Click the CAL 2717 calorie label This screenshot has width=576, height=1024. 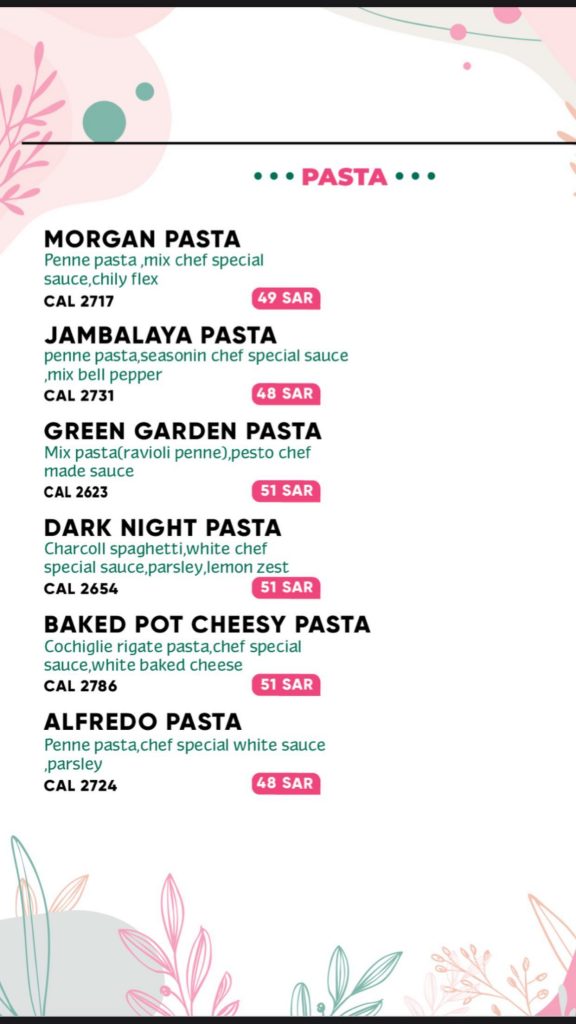(x=79, y=302)
